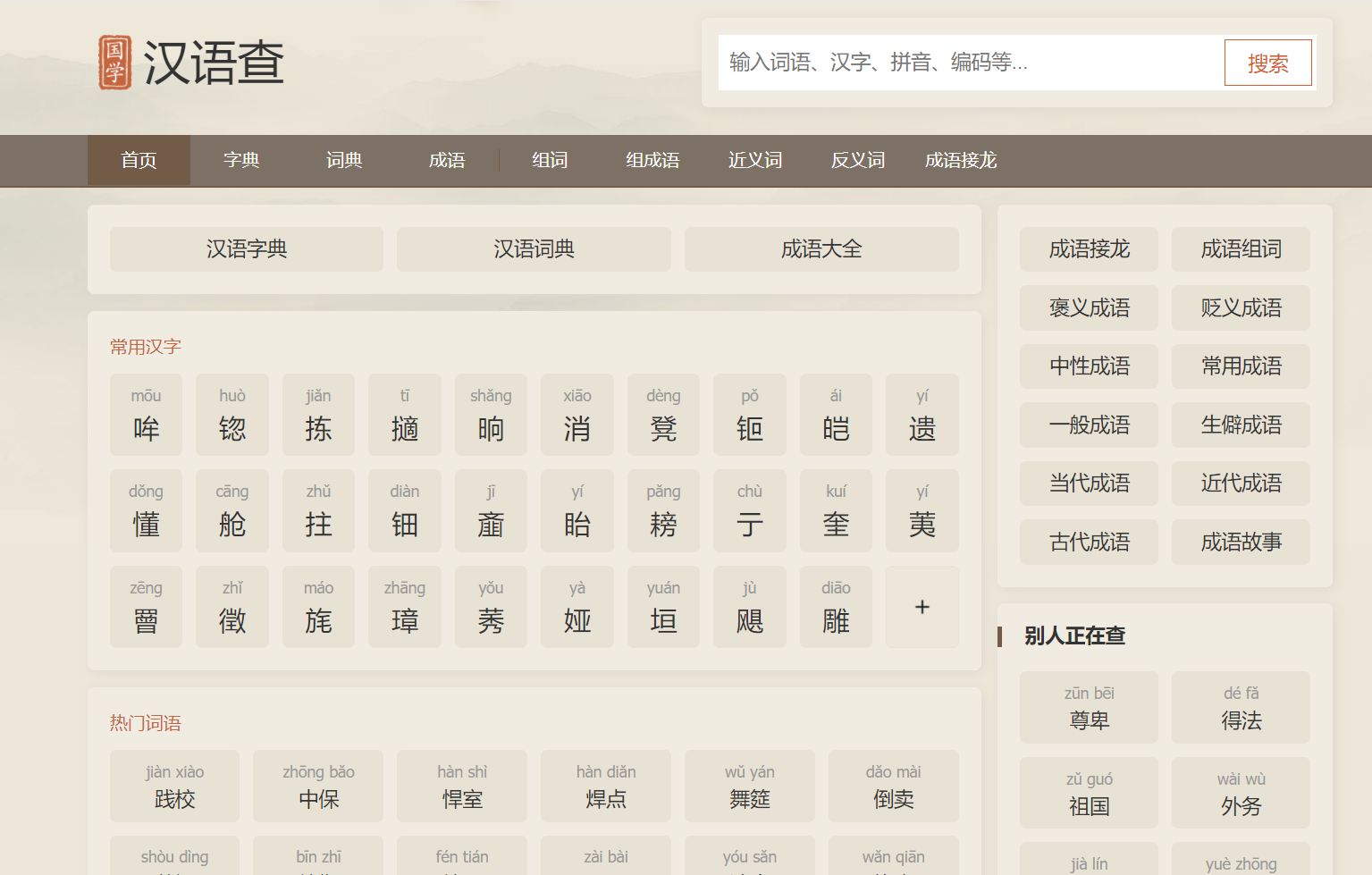Open the 汉语字典 section button
The width and height of the screenshot is (1372, 875).
tap(247, 249)
